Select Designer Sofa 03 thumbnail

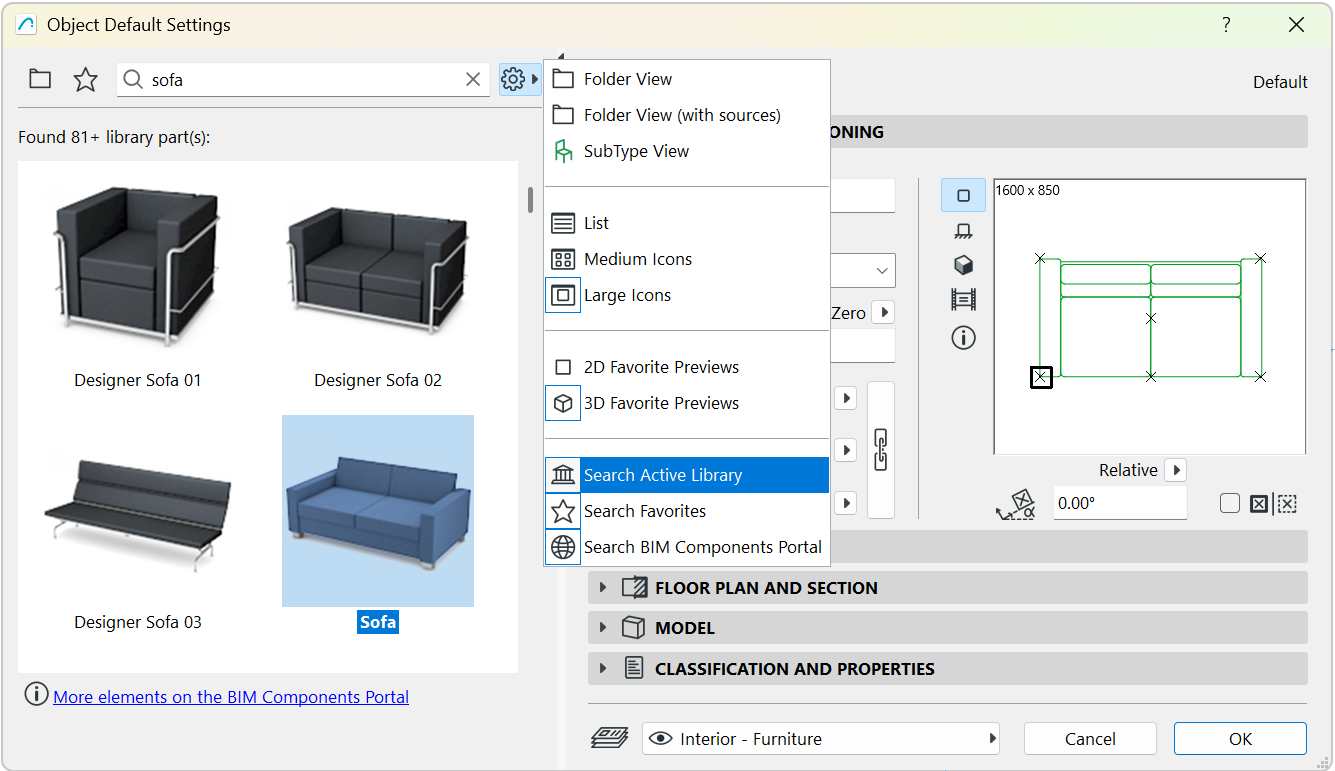coord(138,510)
